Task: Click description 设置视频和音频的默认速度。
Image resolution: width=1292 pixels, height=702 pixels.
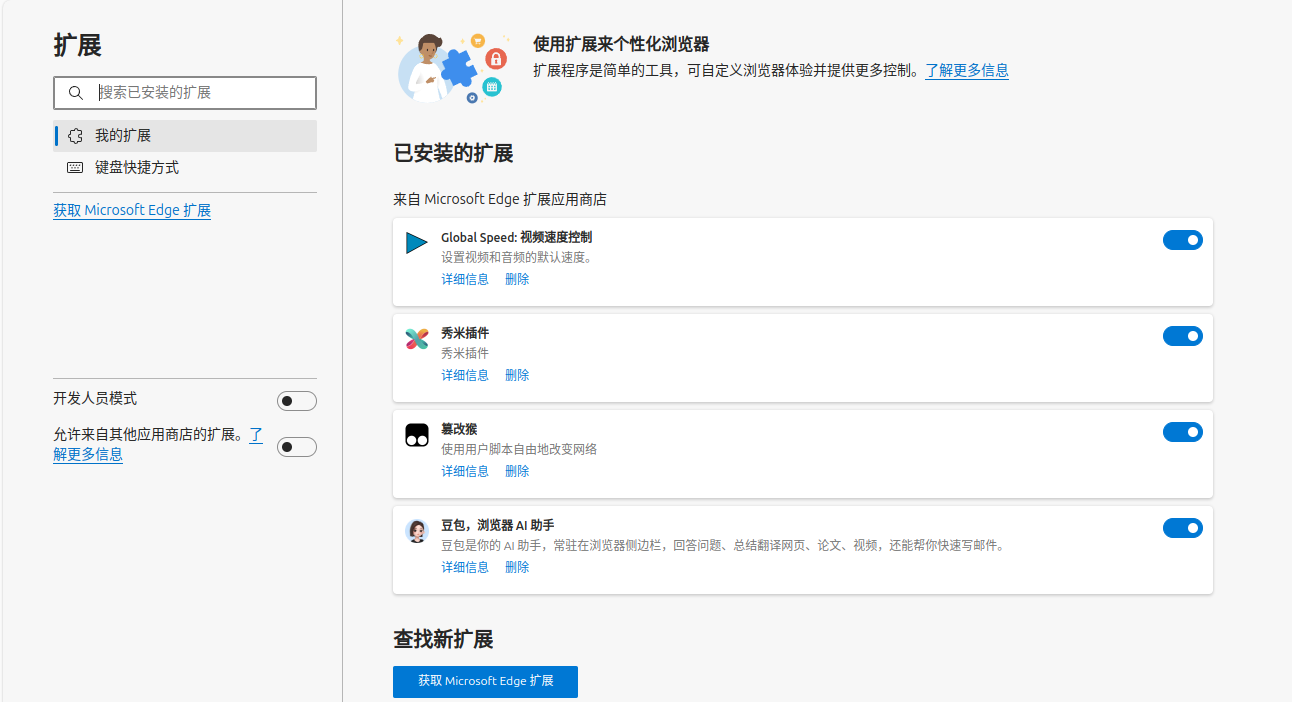Action: click(517, 257)
